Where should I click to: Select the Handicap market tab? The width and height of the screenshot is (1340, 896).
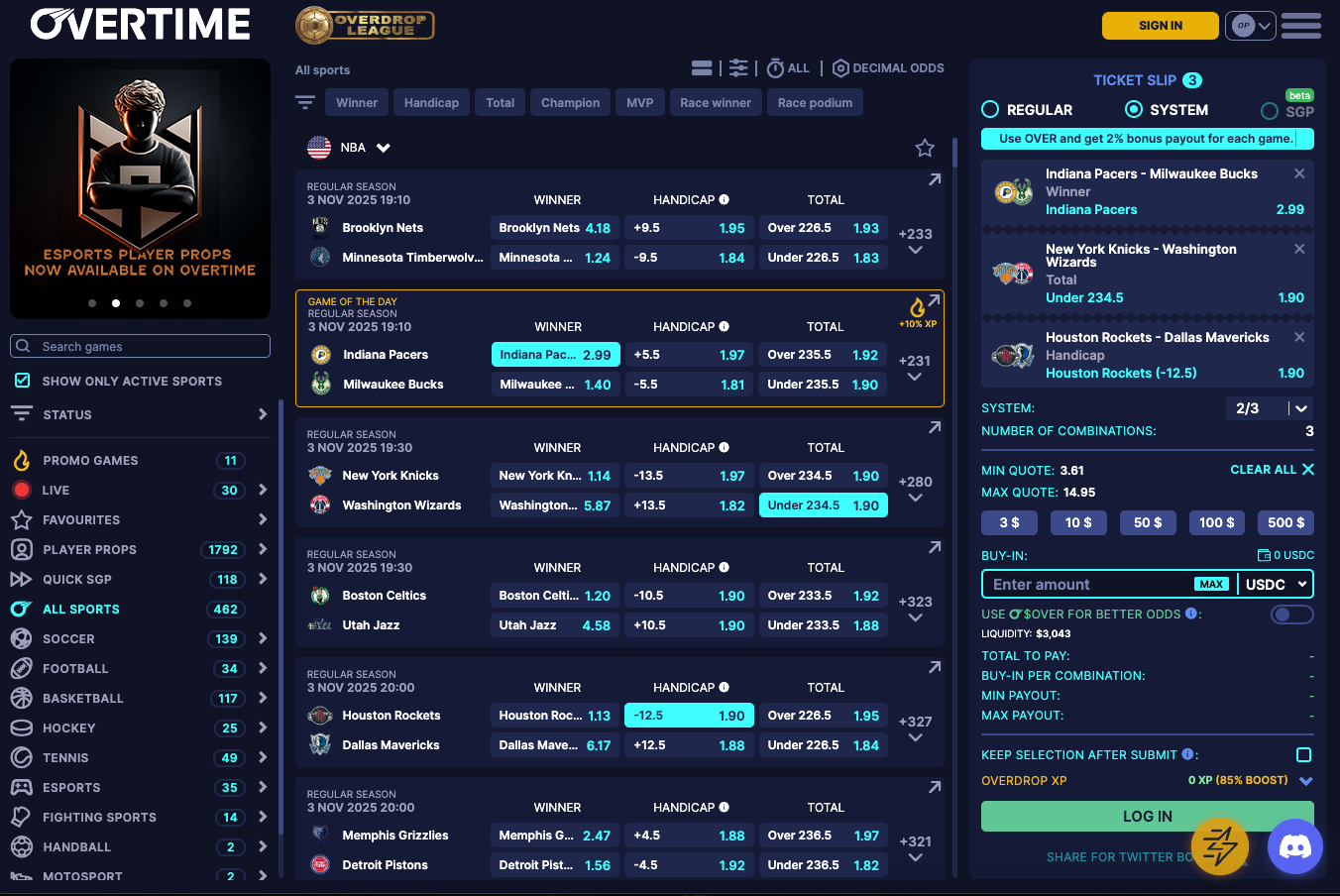[431, 102]
